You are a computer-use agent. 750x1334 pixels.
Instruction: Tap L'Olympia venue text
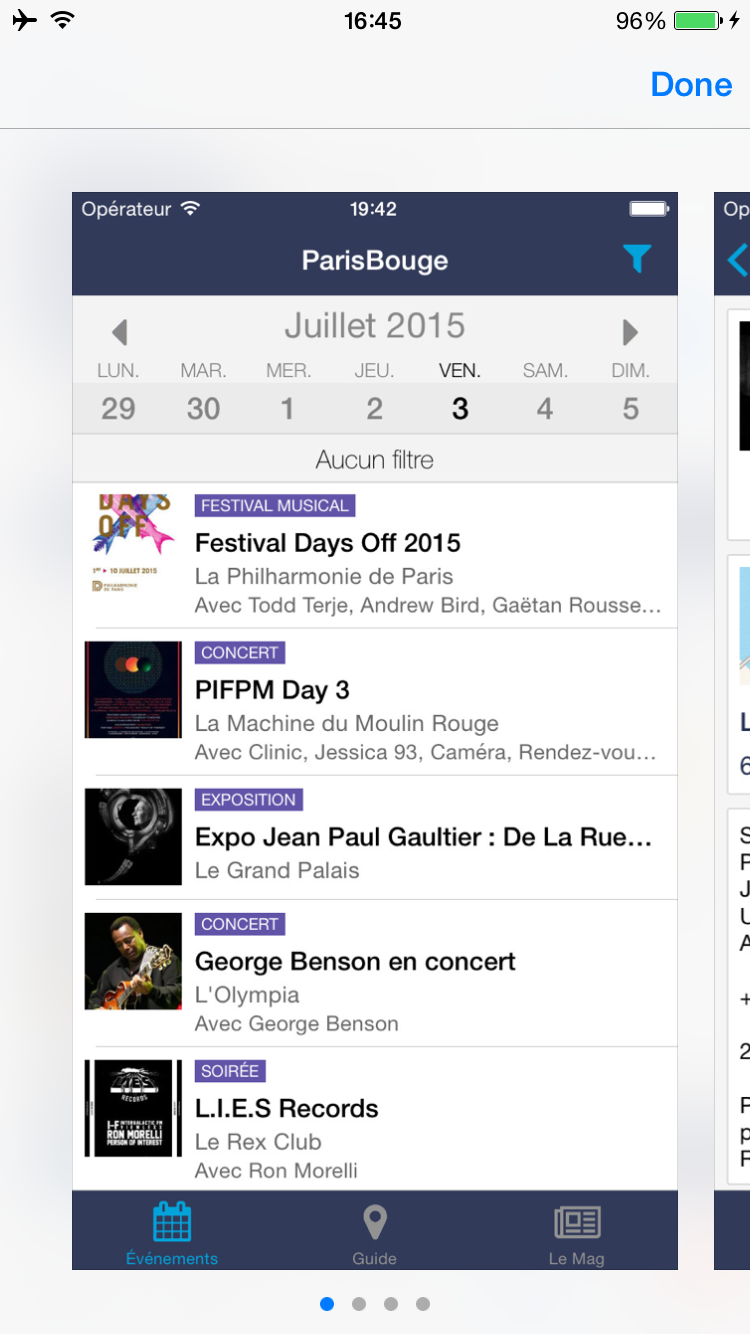click(247, 995)
